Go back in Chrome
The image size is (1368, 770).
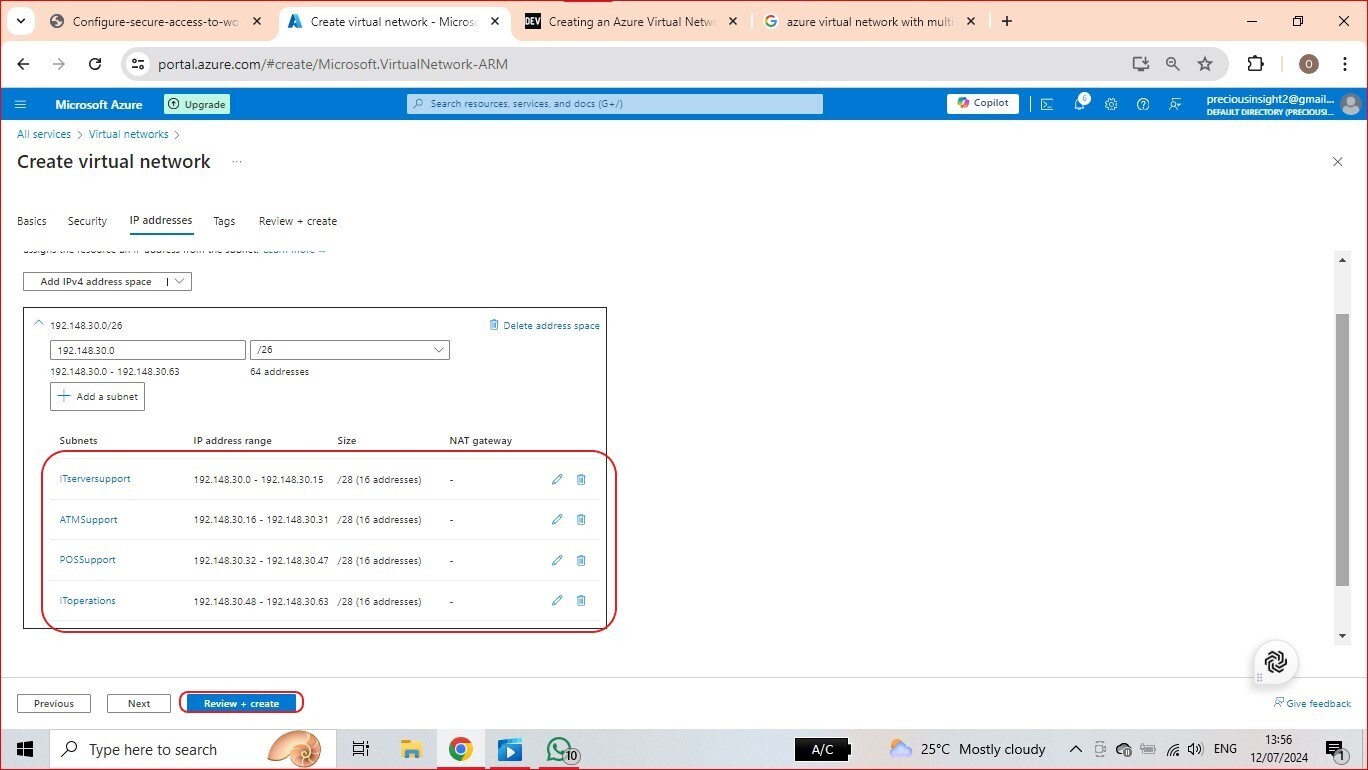point(23,64)
